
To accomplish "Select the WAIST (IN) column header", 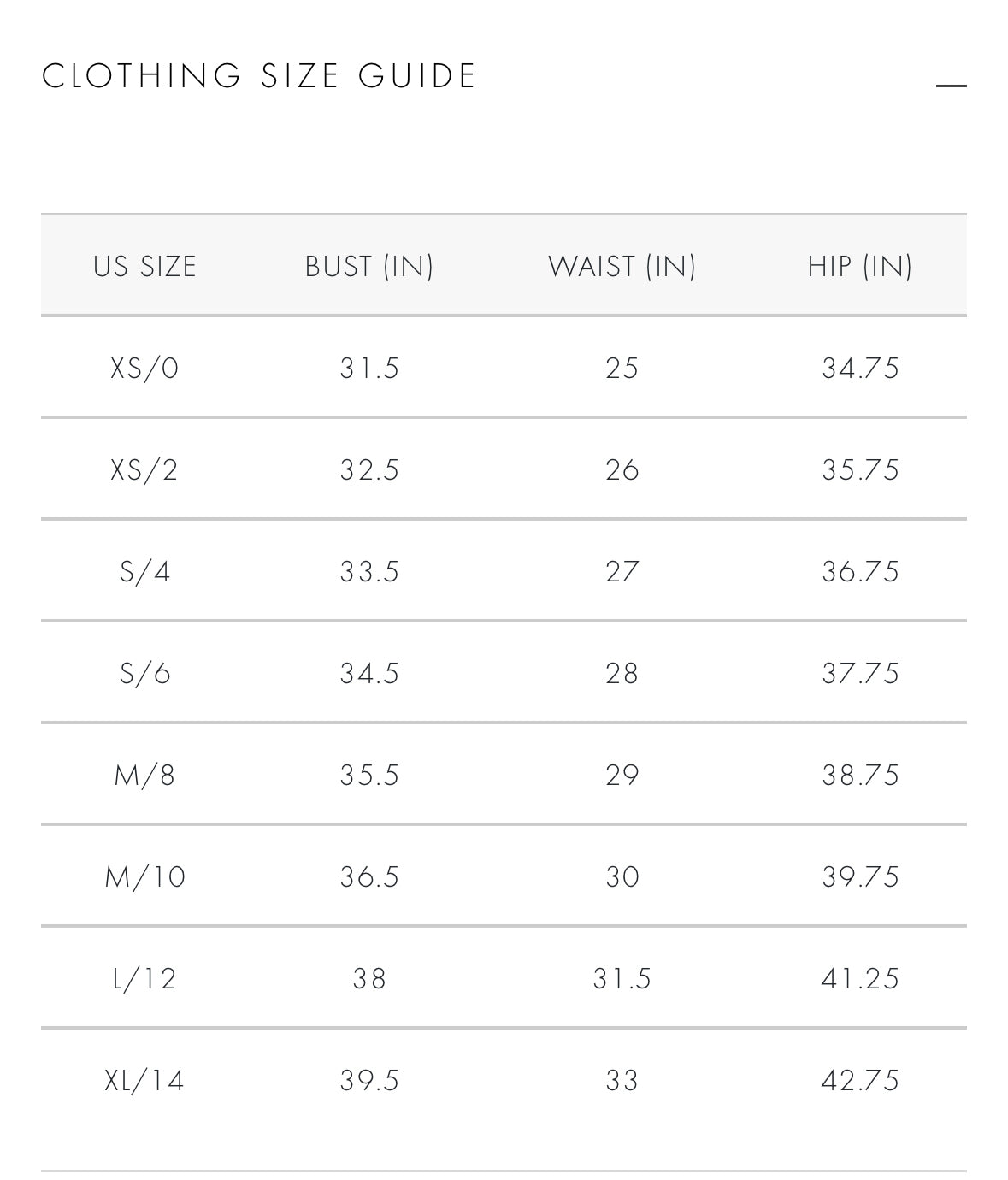I will pyautogui.click(x=622, y=266).
